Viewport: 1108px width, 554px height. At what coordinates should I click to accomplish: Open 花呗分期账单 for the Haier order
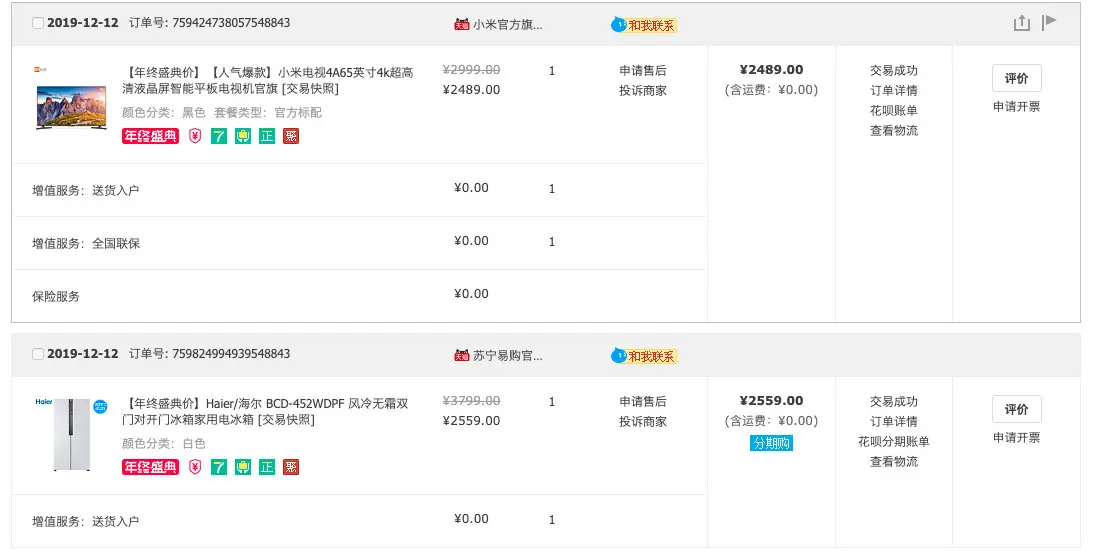[x=894, y=442]
